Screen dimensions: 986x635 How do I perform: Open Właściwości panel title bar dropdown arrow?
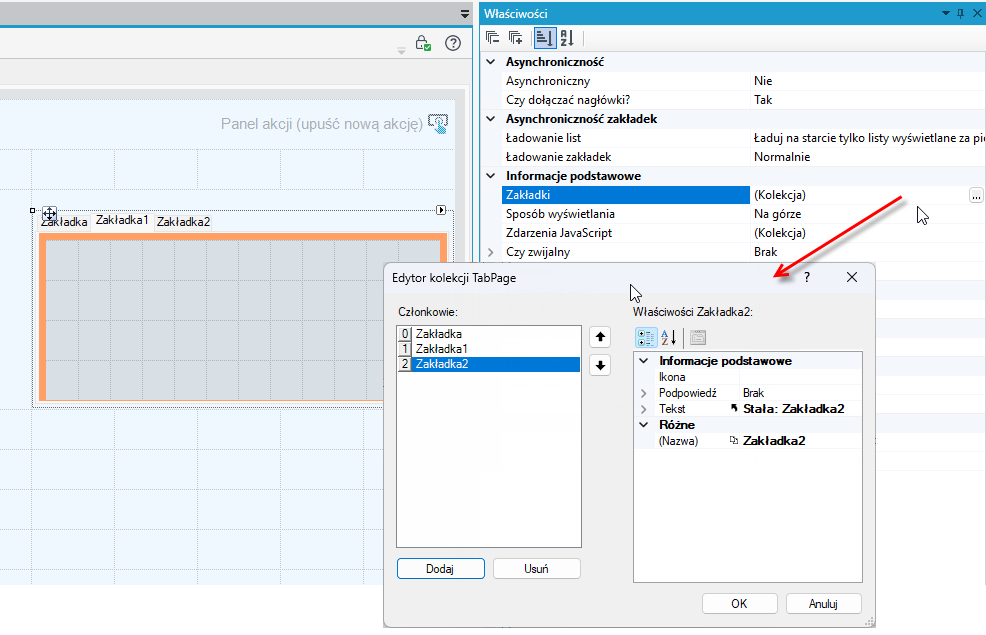[946, 13]
